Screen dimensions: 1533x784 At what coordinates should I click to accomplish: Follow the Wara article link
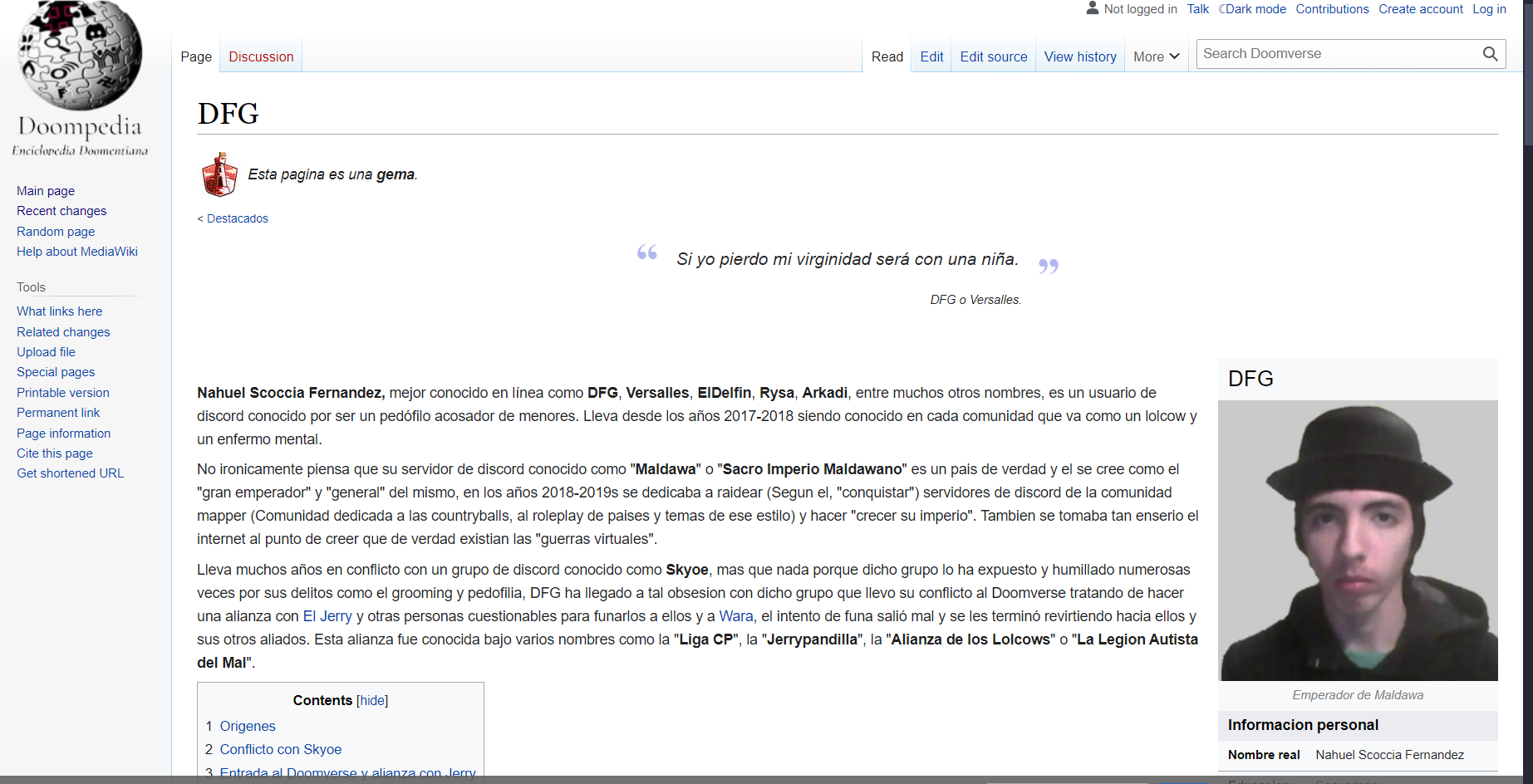[736, 616]
